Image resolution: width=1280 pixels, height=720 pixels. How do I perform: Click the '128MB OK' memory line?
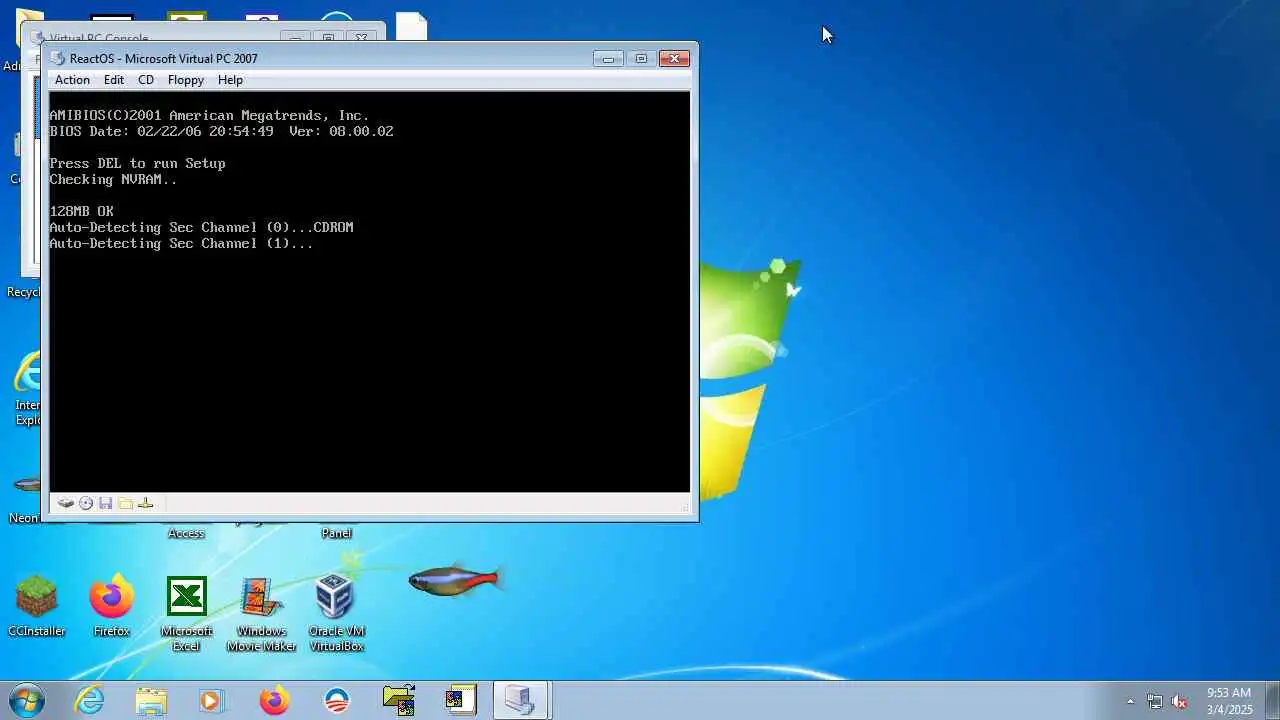point(81,211)
